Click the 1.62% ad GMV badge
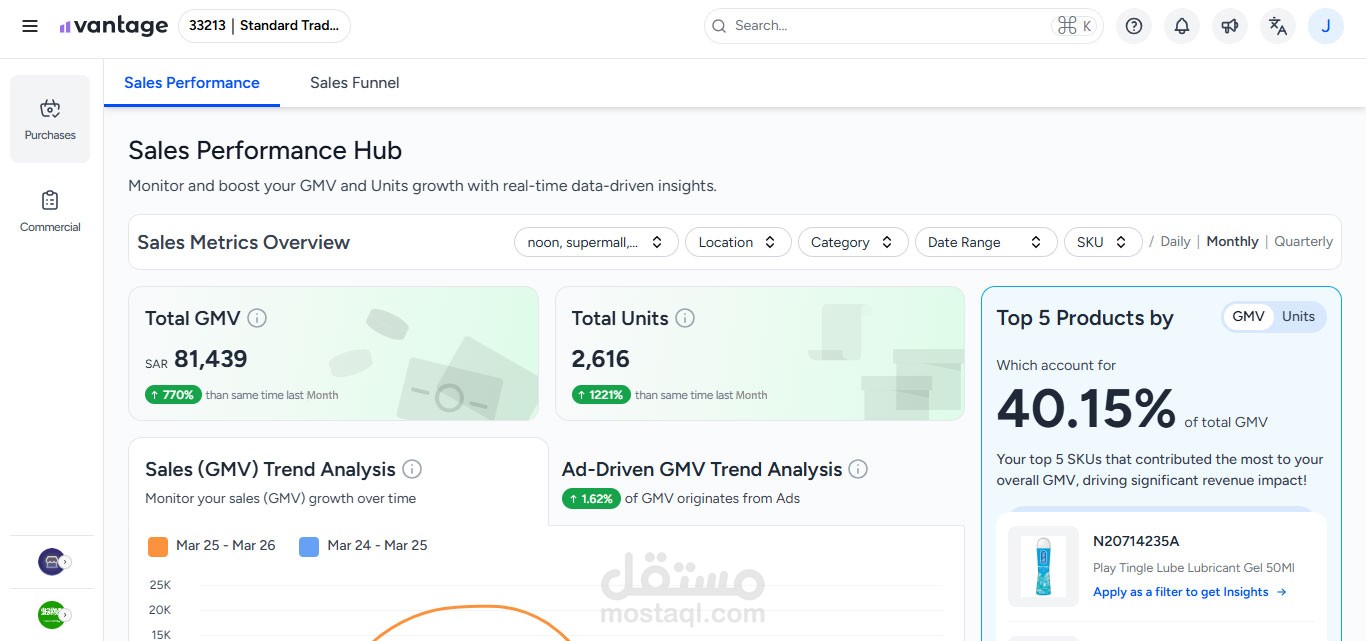Screen dimensions: 1366x641 (591, 498)
